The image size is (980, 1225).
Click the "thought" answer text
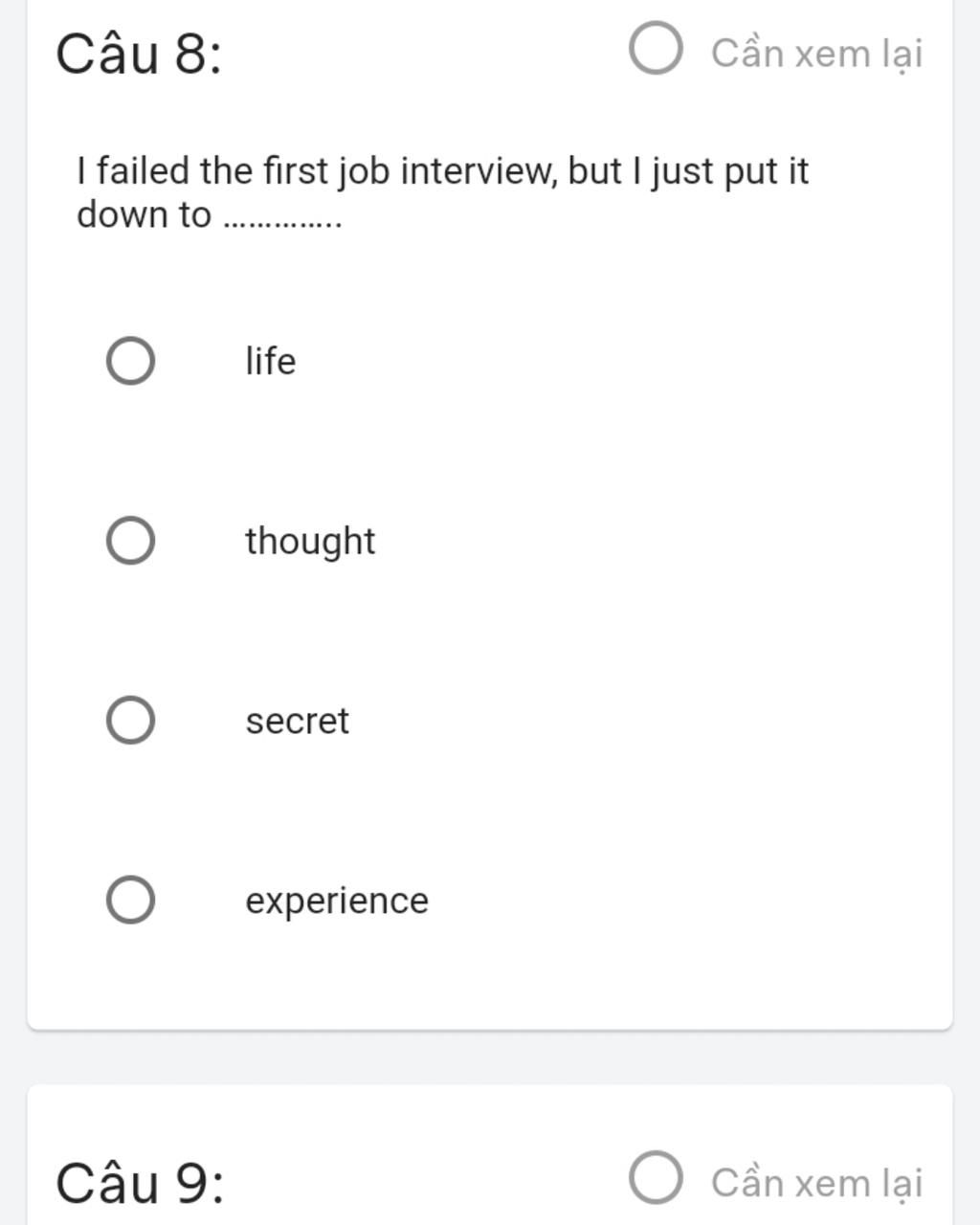tap(310, 542)
